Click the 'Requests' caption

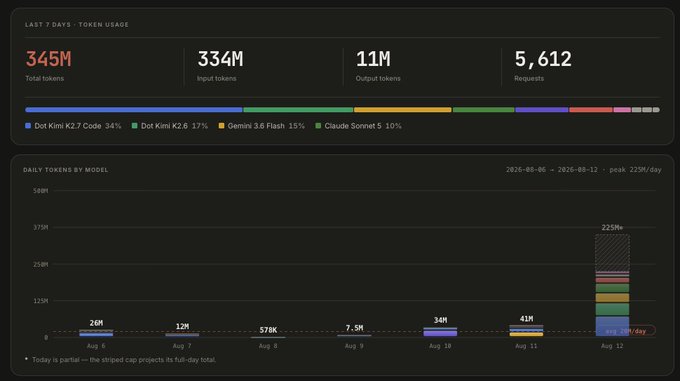tap(529, 78)
